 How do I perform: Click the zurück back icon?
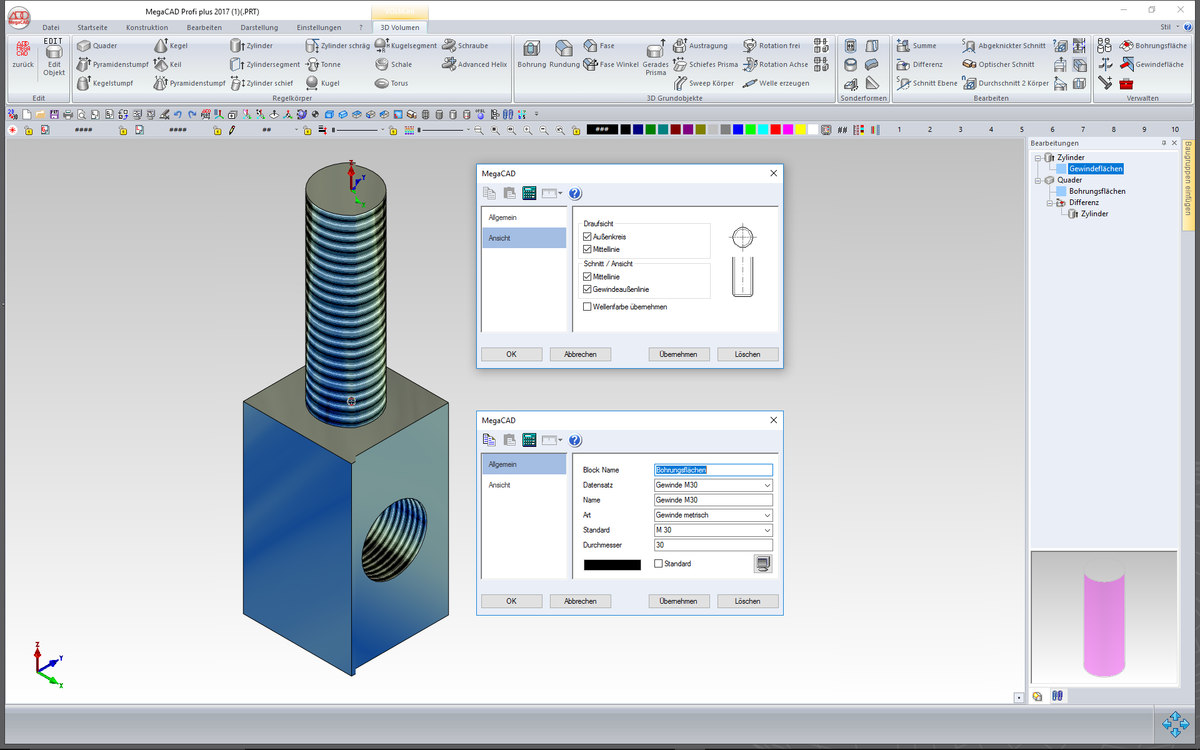click(22, 55)
